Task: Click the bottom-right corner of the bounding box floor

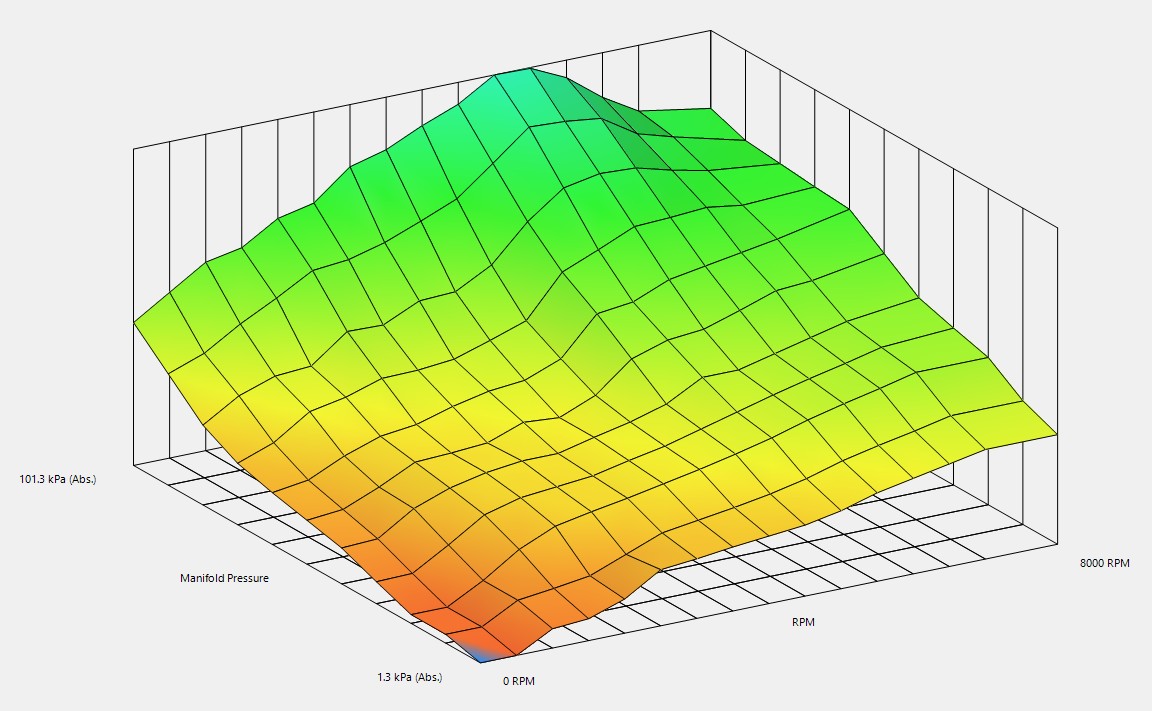Action: (1057, 545)
